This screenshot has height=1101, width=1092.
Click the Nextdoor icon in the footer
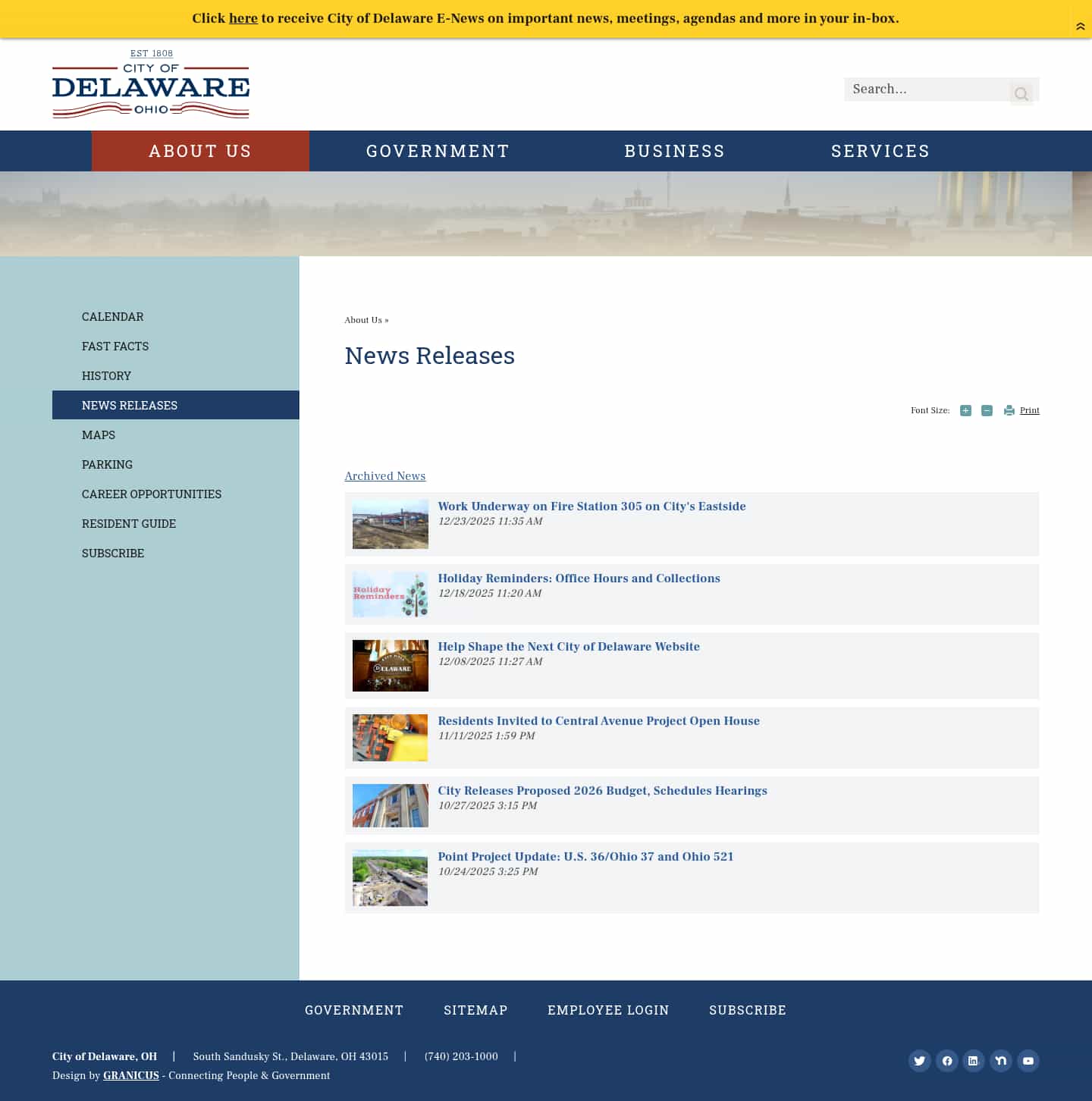[1000, 1061]
